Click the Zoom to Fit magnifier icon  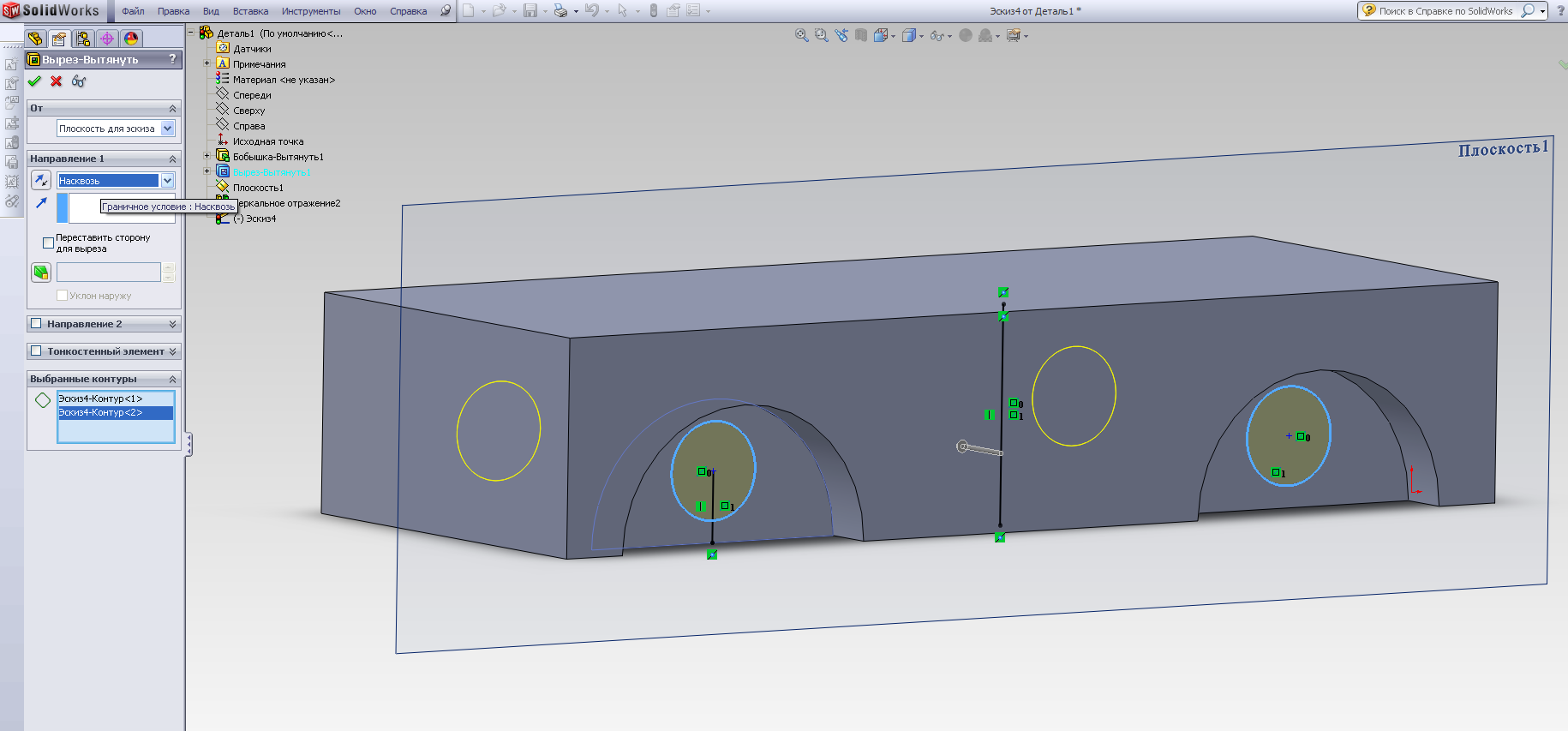coord(802,35)
